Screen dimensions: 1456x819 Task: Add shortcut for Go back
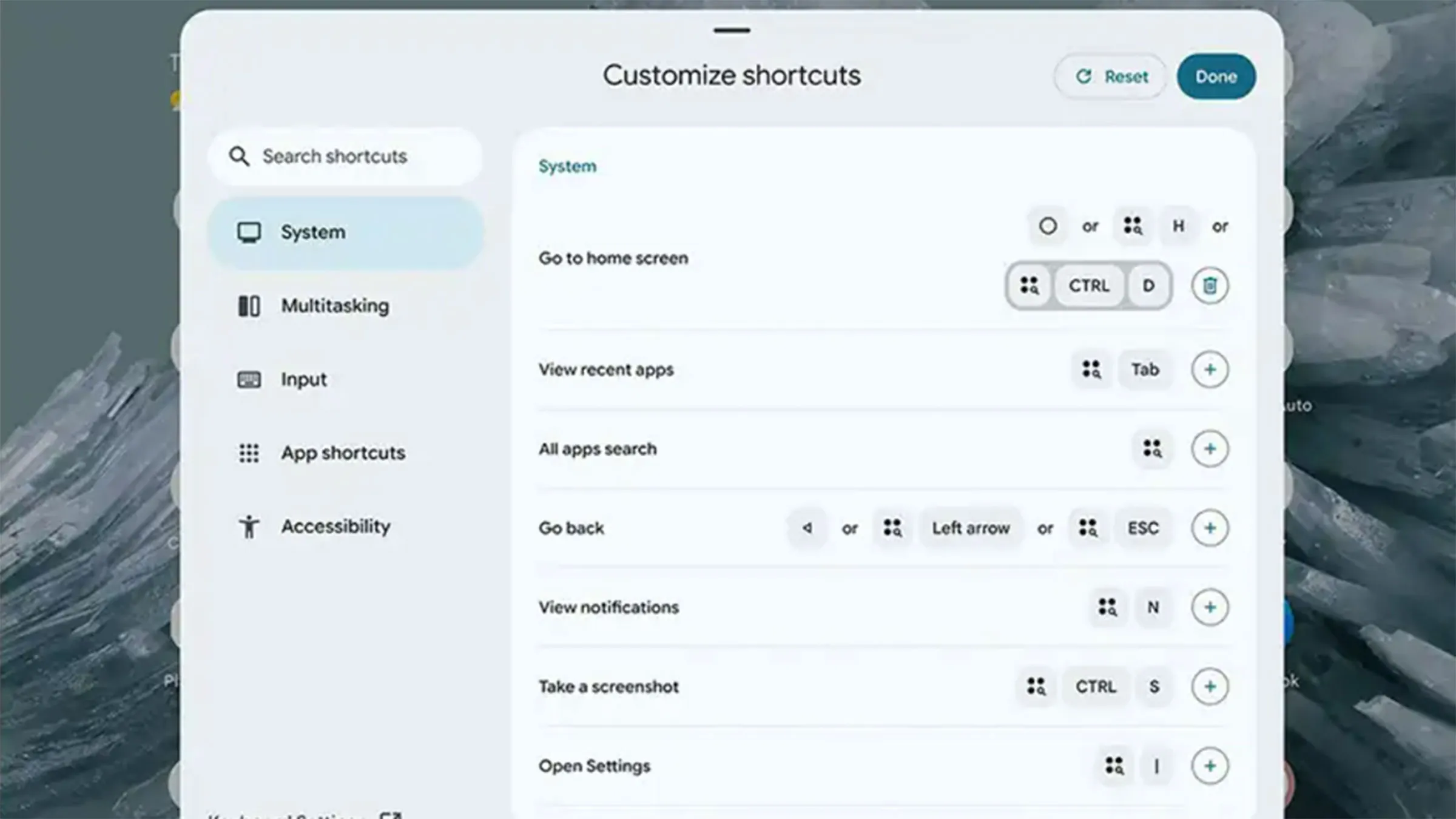point(1210,528)
